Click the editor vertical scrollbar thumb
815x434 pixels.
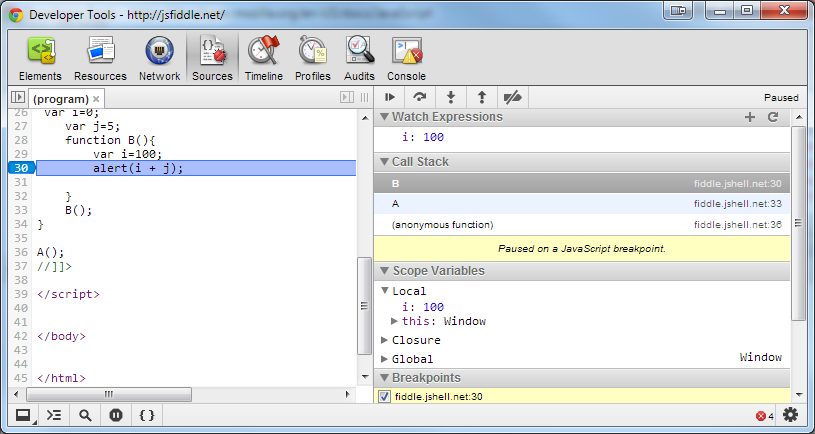click(x=365, y=306)
